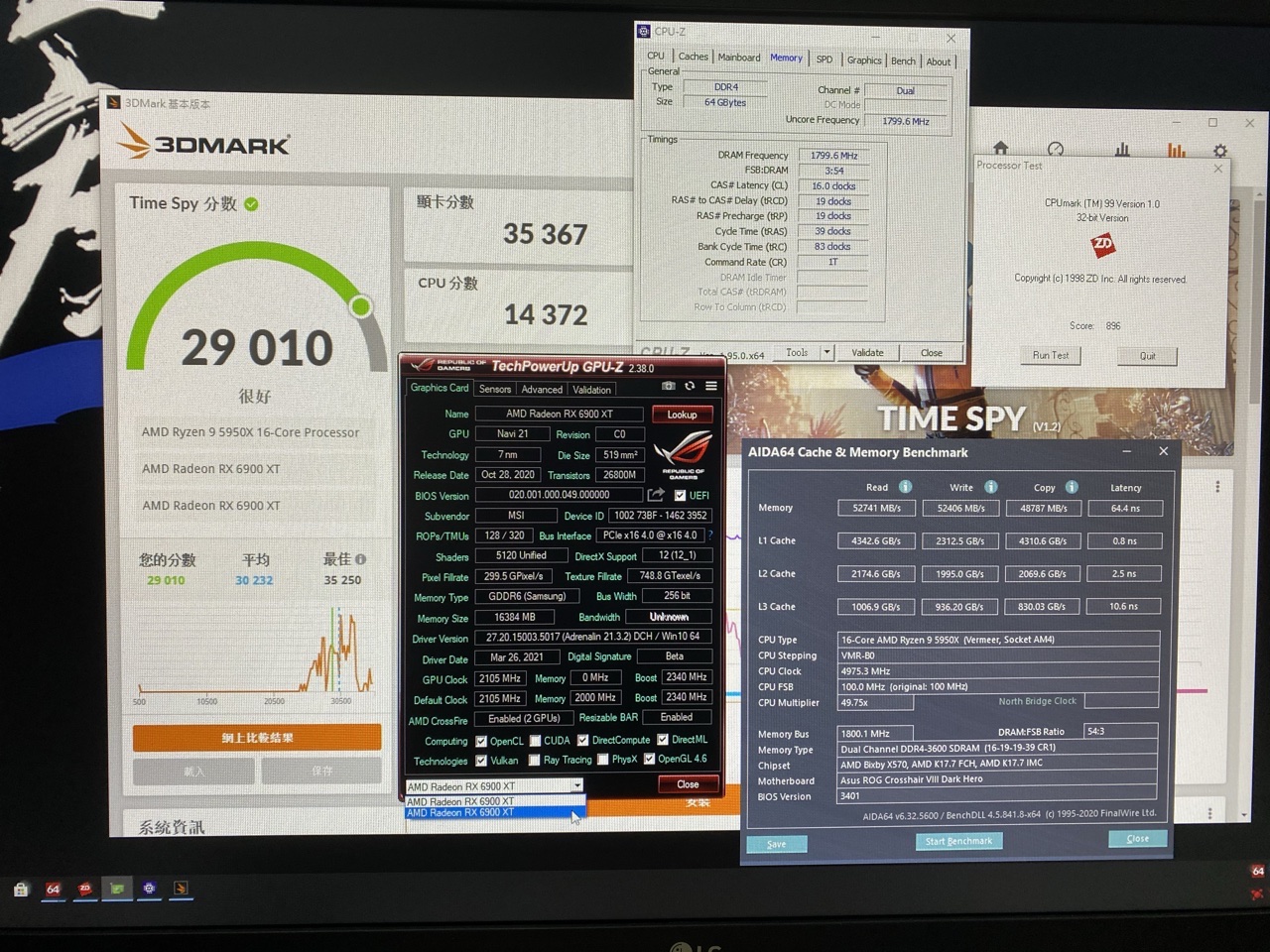Click BIOS export share icon in GPU-Z

(x=656, y=495)
